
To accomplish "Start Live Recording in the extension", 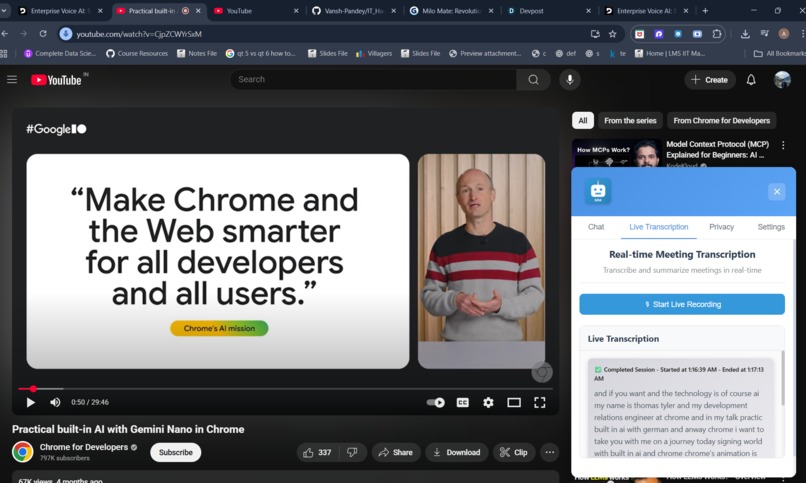I will click(x=682, y=304).
